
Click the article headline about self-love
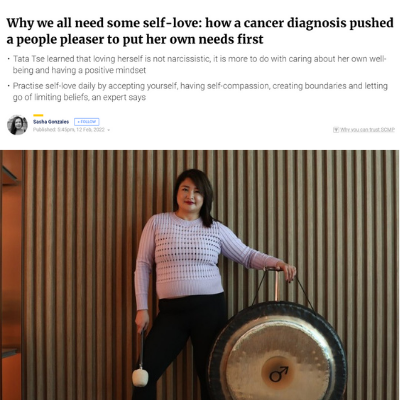(x=200, y=31)
